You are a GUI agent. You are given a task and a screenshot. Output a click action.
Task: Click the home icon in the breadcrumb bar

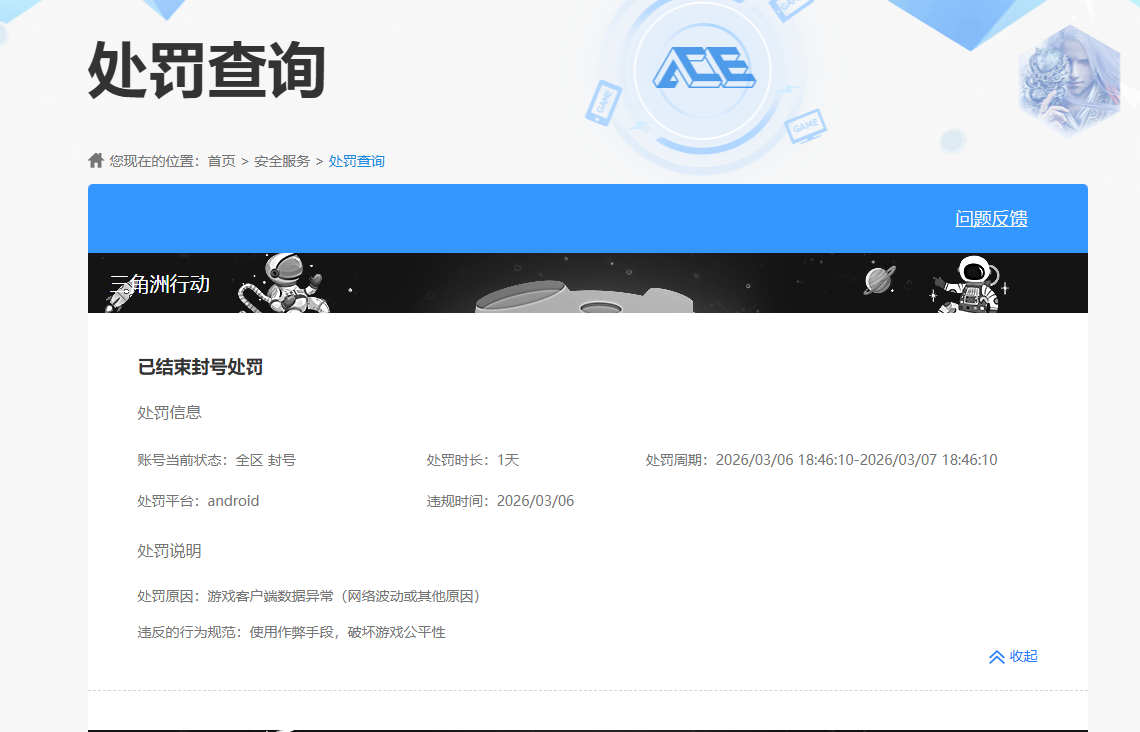coord(95,160)
